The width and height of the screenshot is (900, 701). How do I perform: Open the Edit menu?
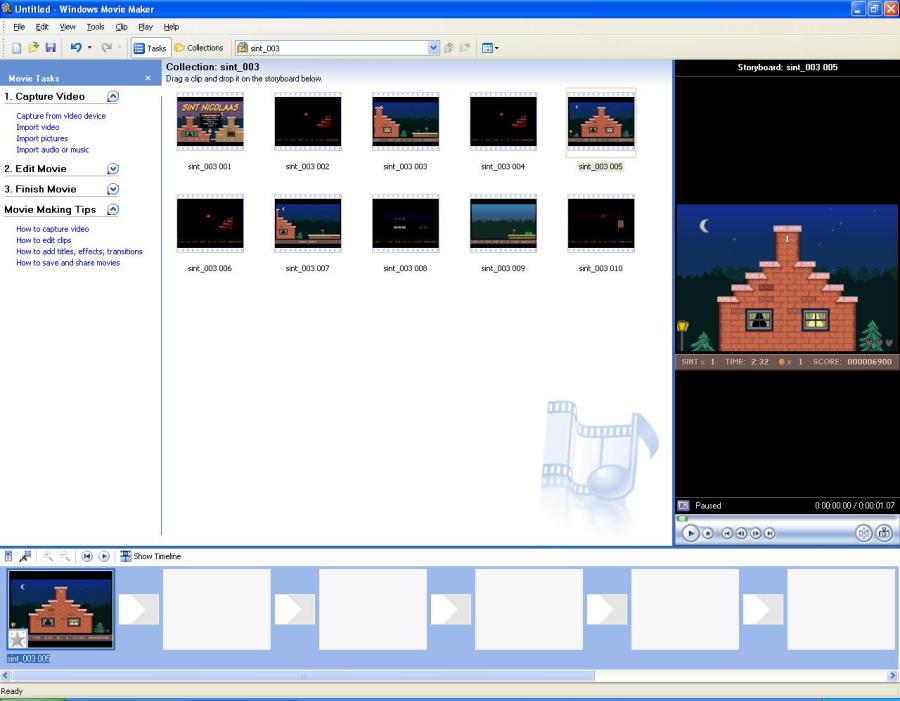point(42,27)
